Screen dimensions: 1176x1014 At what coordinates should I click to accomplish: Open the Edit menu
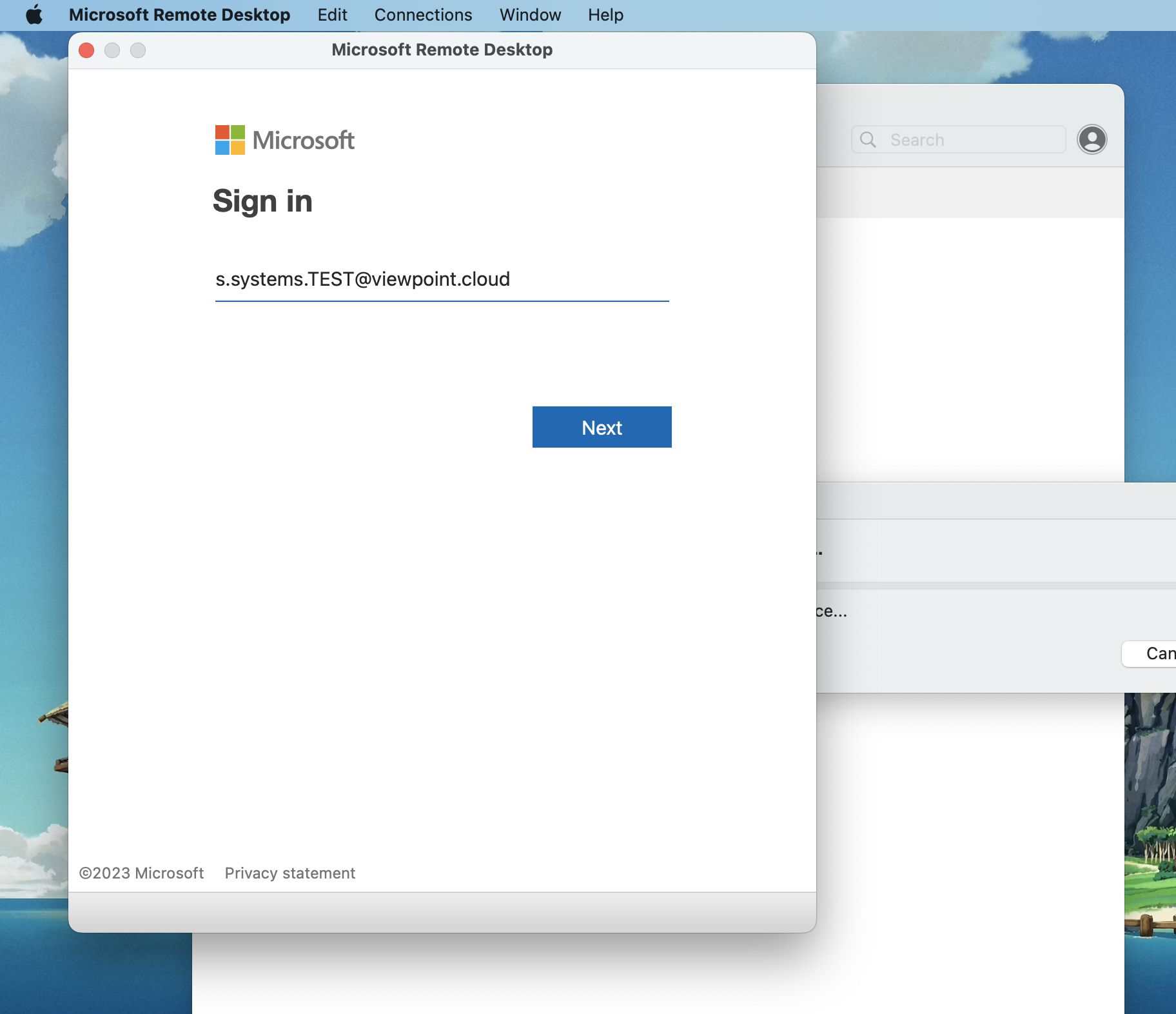332,15
